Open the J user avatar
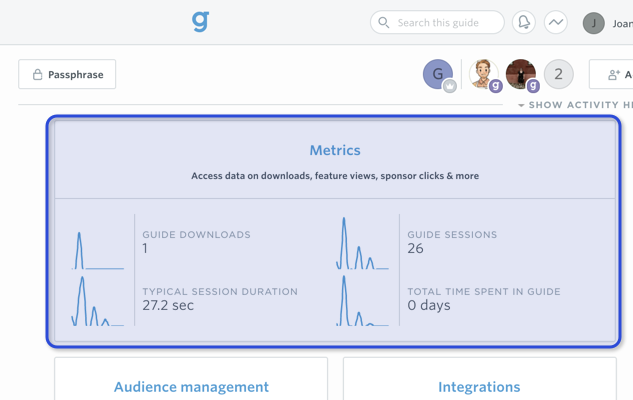Image resolution: width=633 pixels, height=400 pixels. 593,23
